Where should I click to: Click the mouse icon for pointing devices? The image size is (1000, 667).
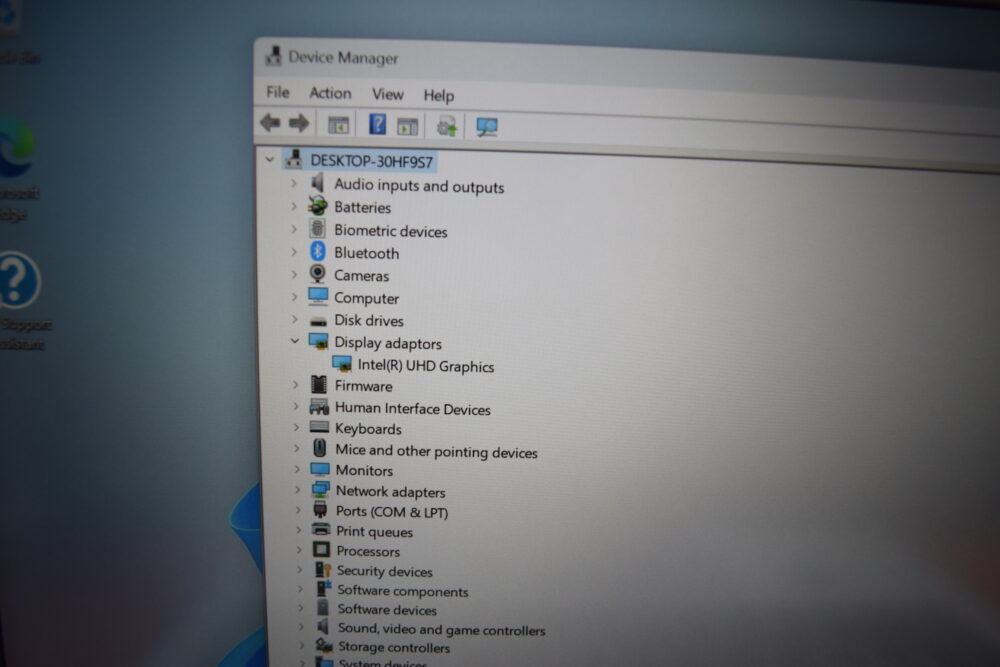click(320, 448)
